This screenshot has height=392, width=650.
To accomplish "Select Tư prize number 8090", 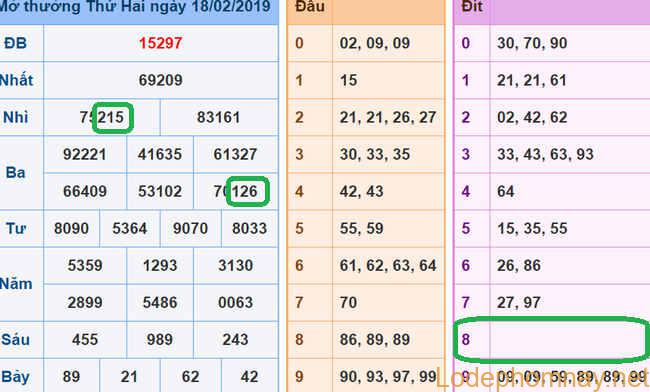I will [71, 228].
